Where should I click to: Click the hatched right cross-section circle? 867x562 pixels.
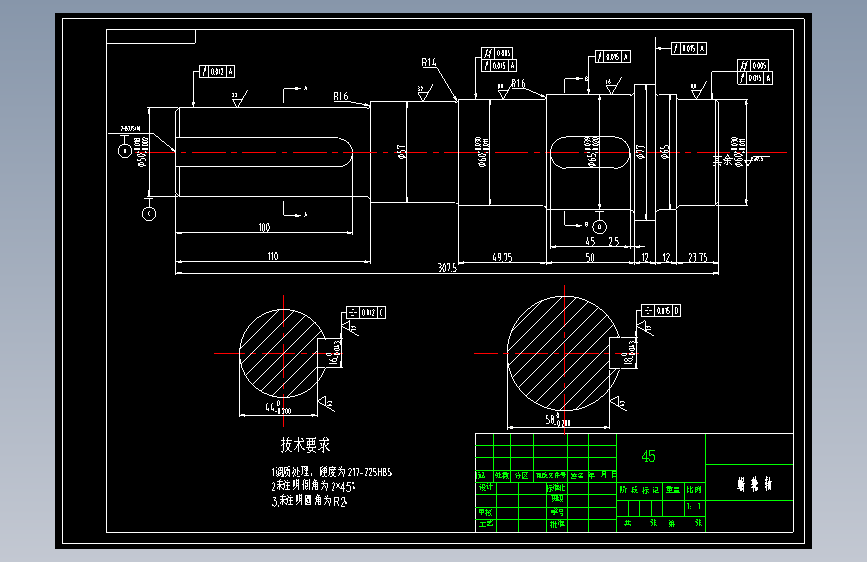click(563, 353)
